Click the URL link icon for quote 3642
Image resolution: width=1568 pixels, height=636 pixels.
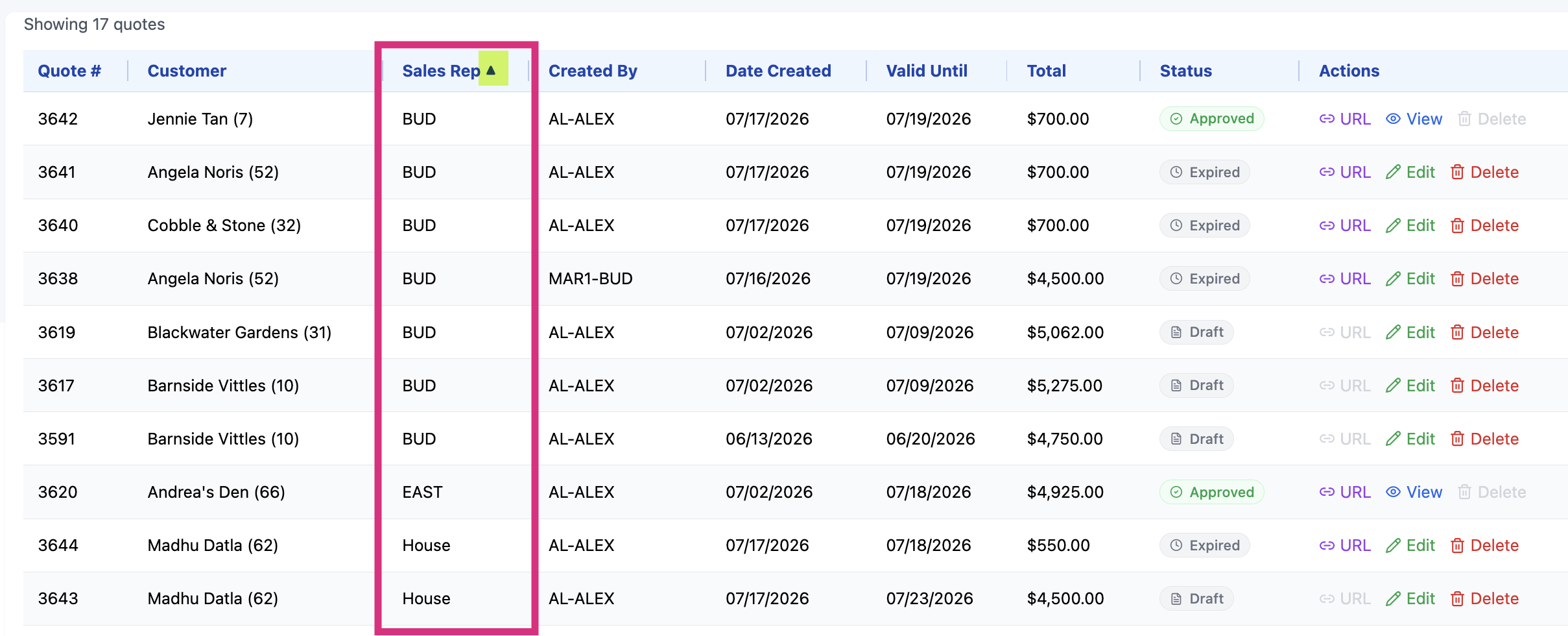1326,119
